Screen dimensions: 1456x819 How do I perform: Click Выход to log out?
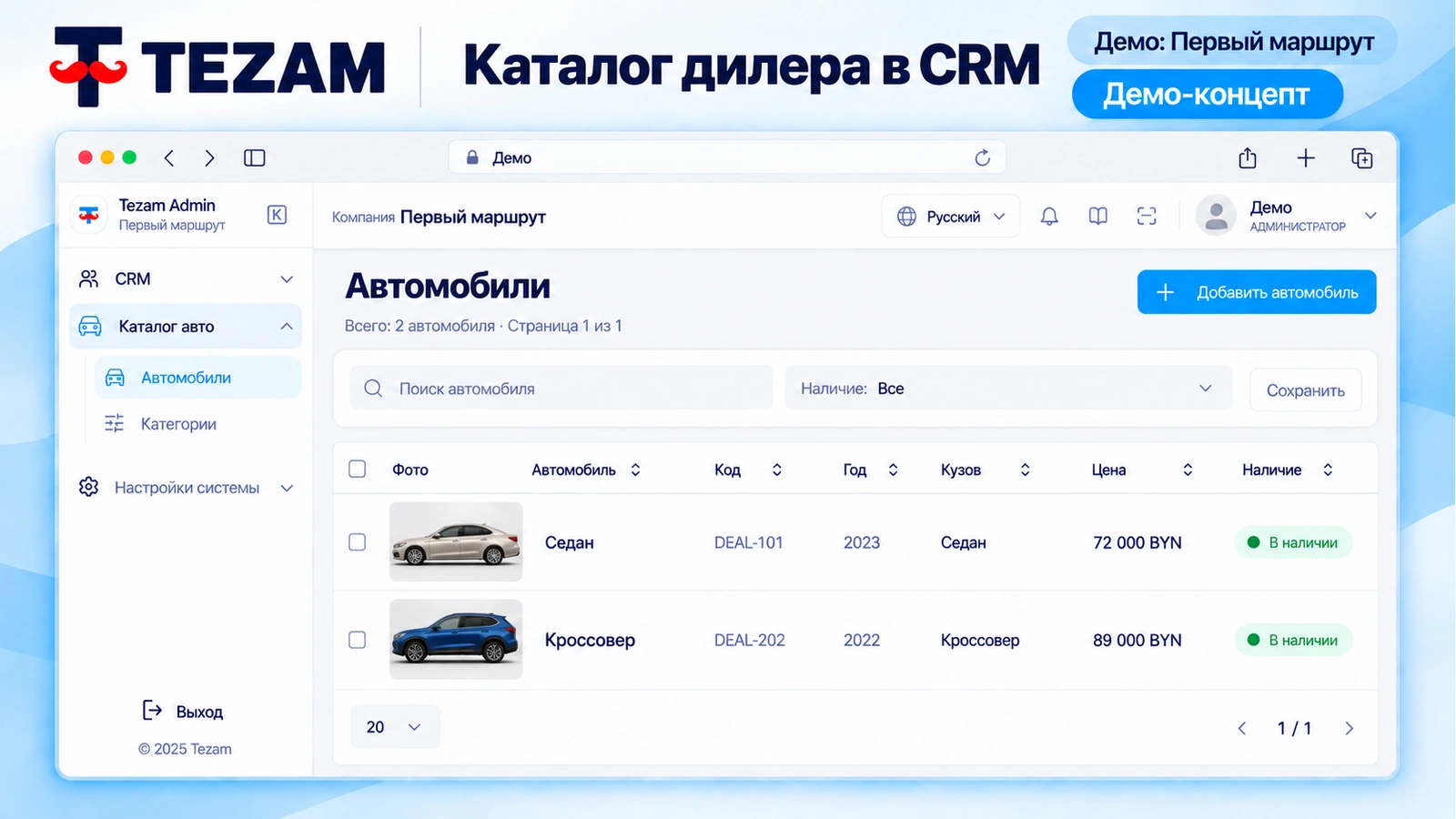[x=183, y=712]
